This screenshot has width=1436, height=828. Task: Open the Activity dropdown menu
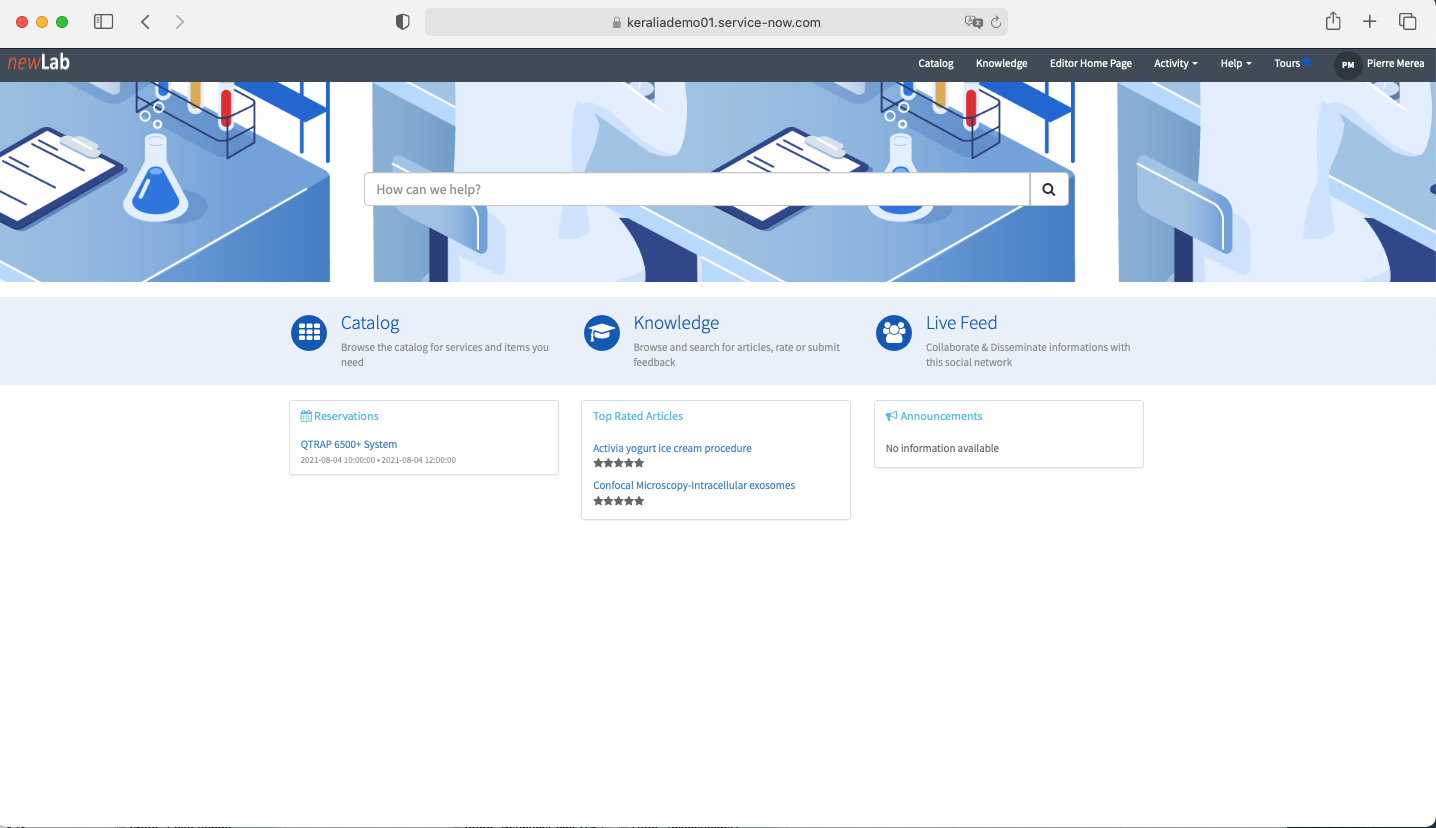[x=1176, y=63]
